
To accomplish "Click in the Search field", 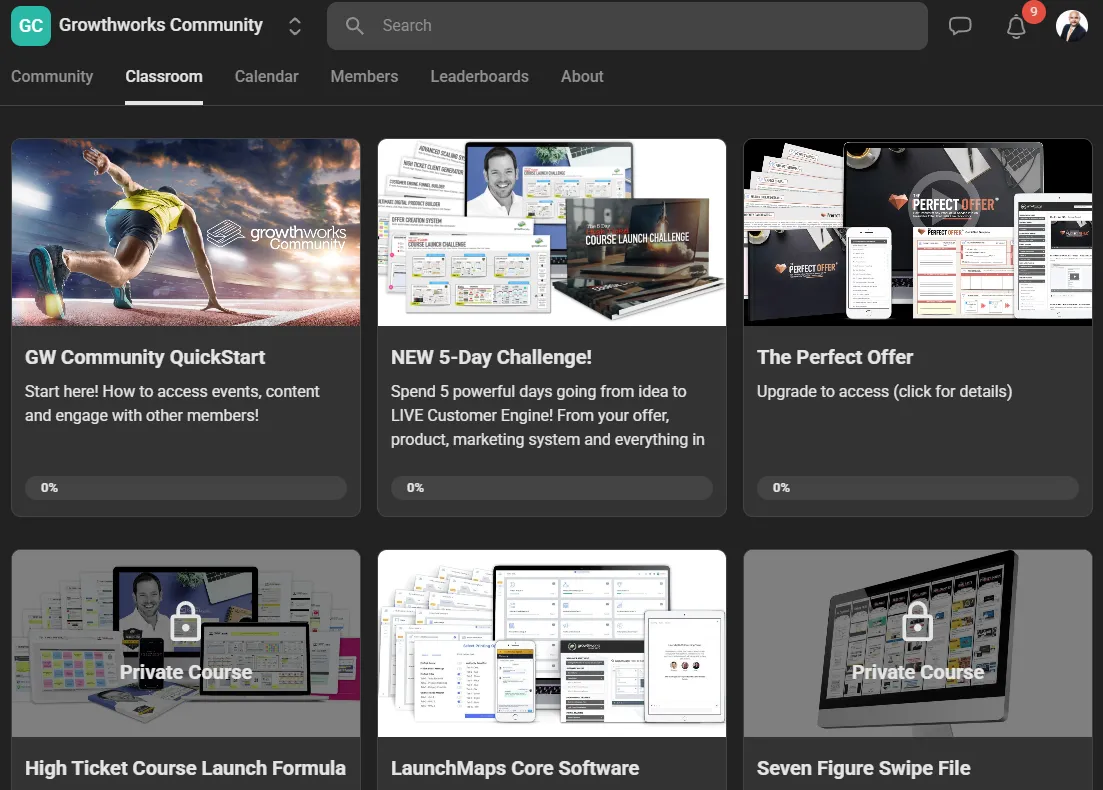I will pyautogui.click(x=627, y=26).
